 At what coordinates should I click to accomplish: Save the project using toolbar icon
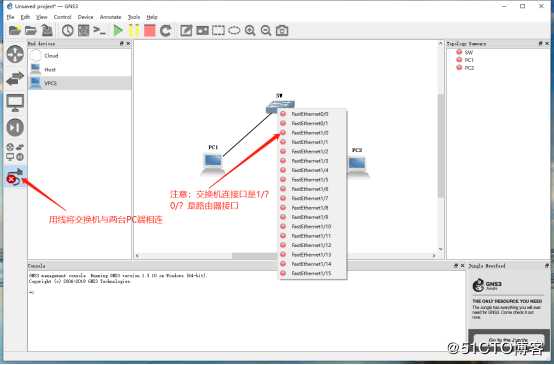47,31
